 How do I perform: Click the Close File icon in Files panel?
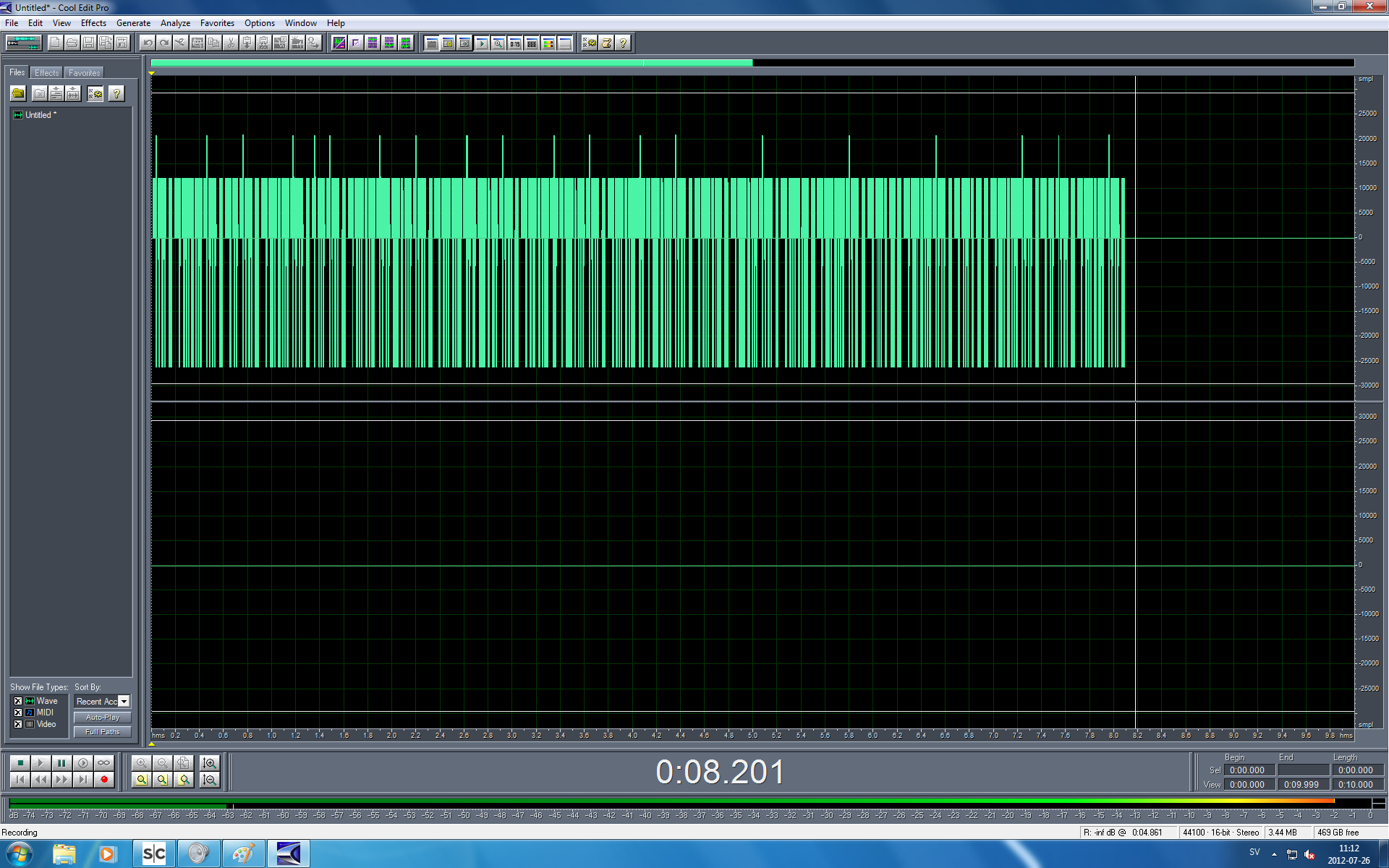tap(40, 93)
